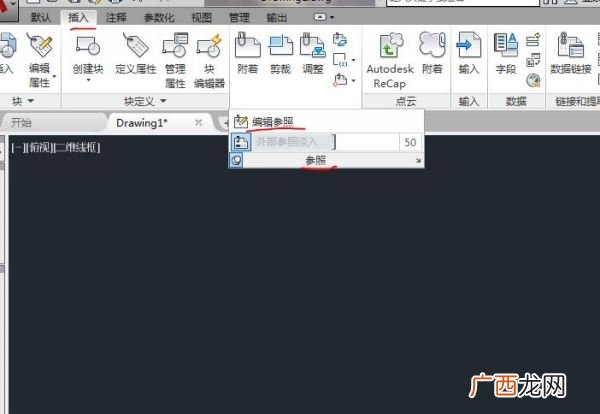
Task: Open Manage Attributes (管理属性) tool
Action: (175, 45)
